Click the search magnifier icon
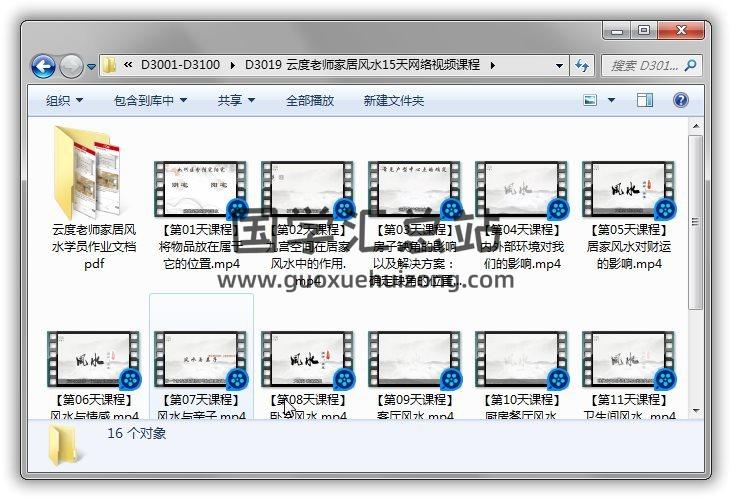 tap(690, 66)
